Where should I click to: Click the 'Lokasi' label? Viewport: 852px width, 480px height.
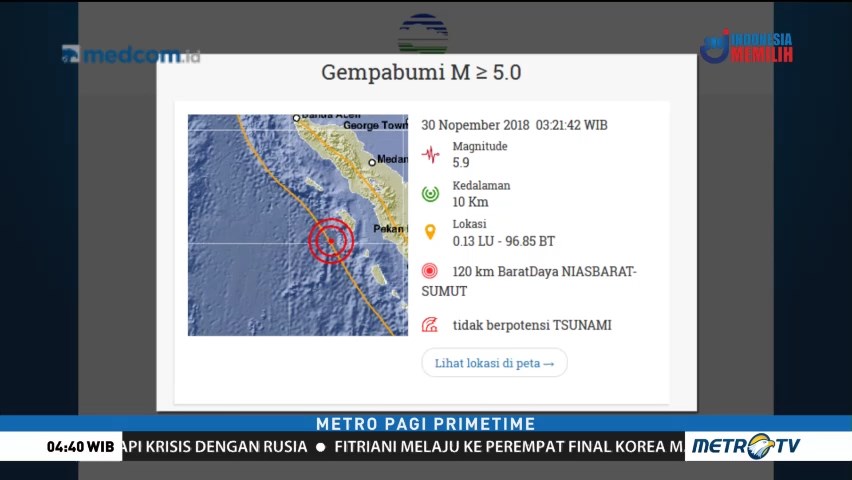click(469, 224)
